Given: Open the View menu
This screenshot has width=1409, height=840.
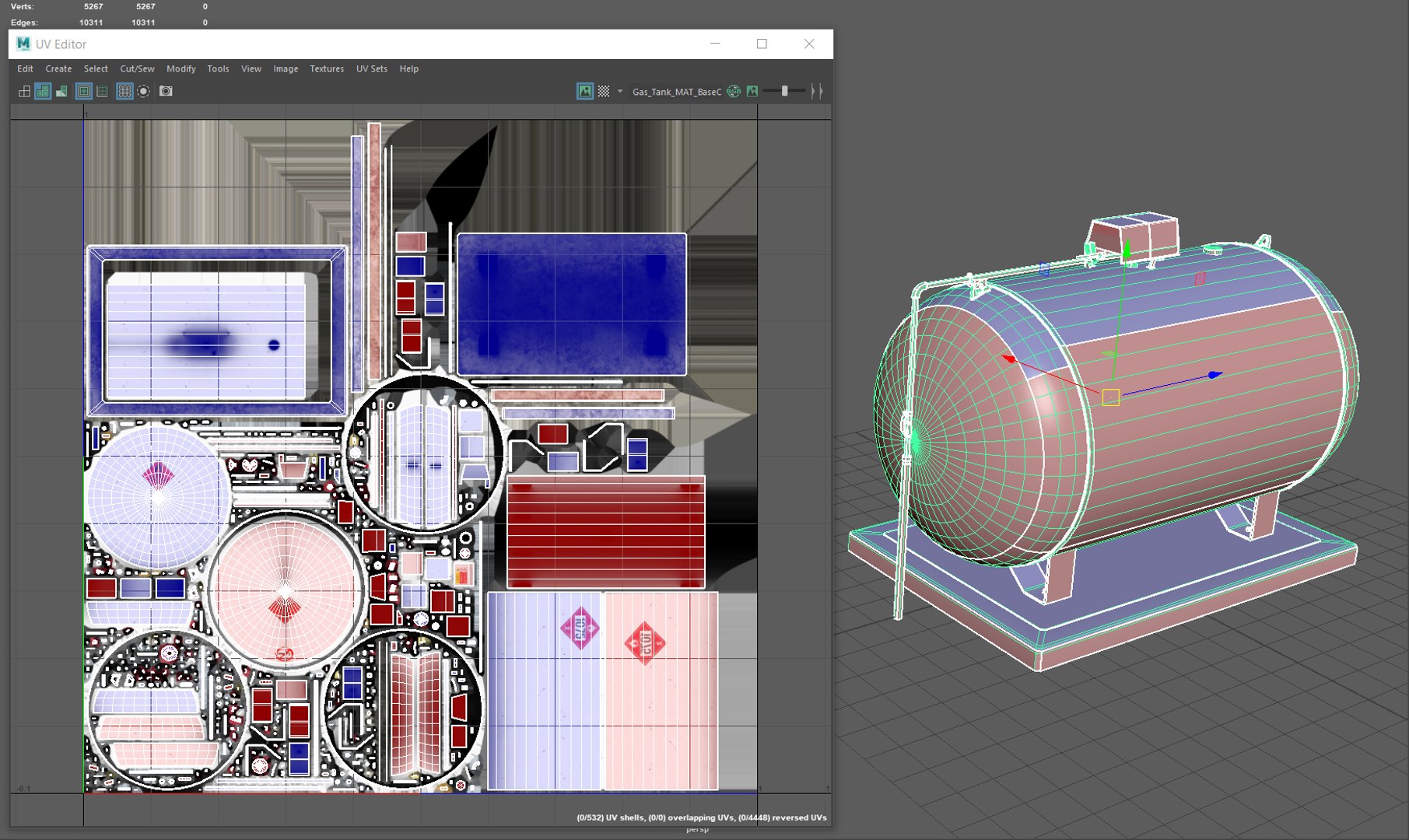Looking at the screenshot, I should tap(251, 68).
